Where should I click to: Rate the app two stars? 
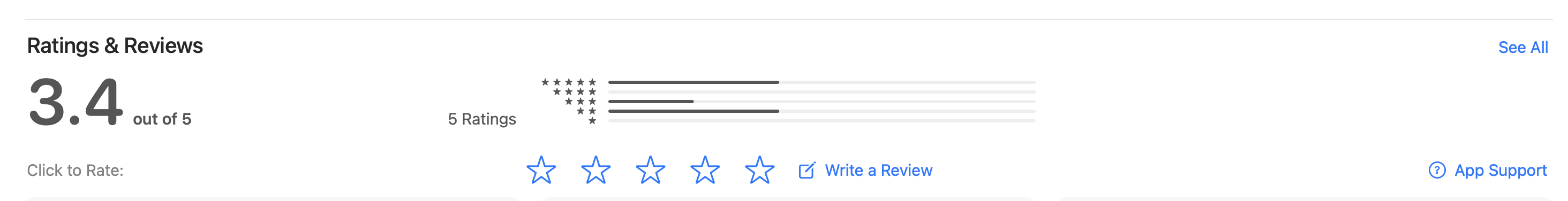click(x=595, y=170)
